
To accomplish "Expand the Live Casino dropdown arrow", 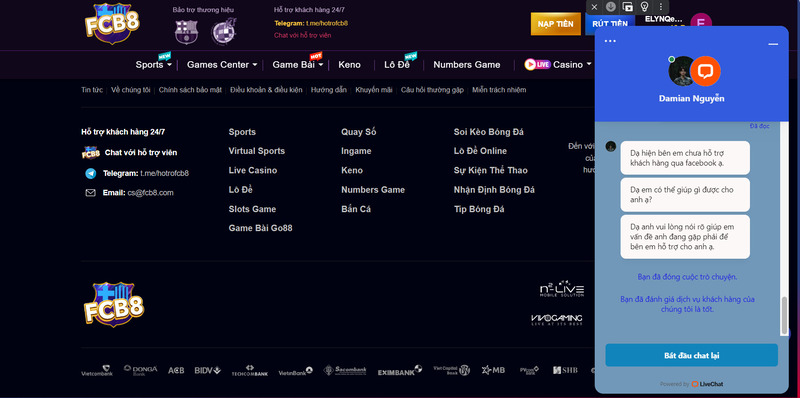I will point(589,64).
